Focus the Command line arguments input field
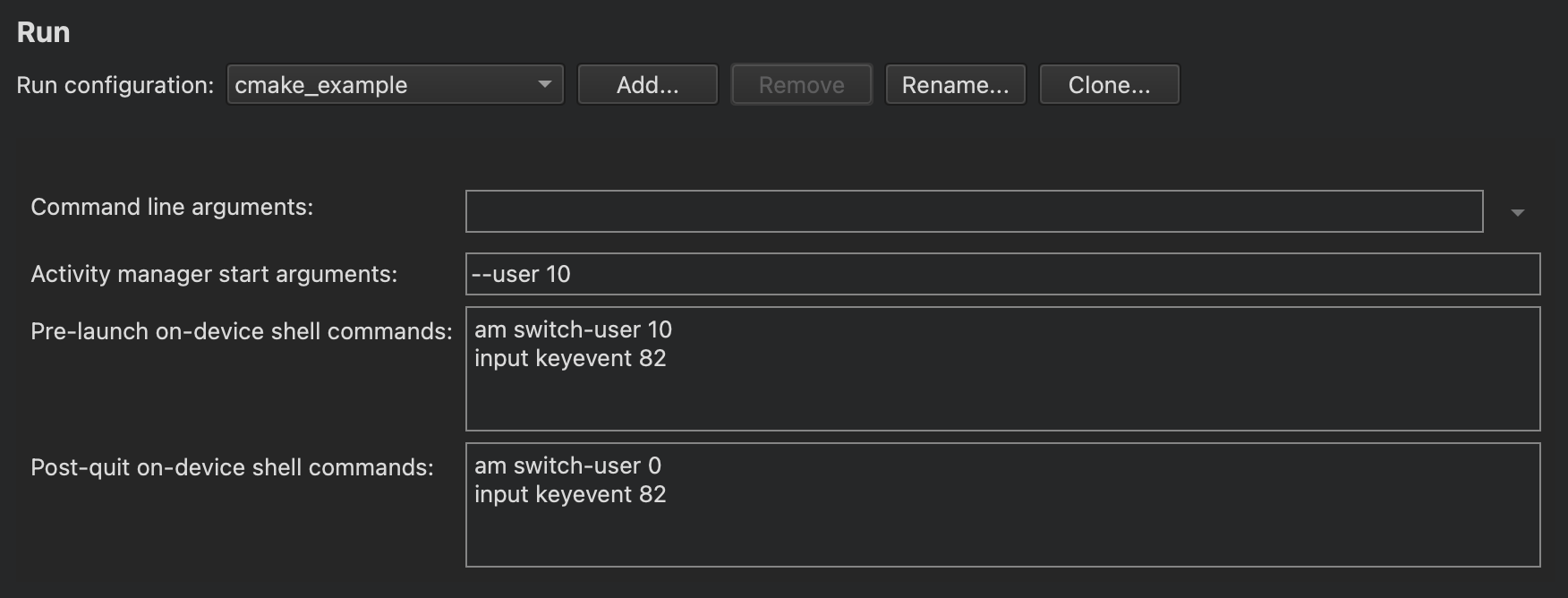Image resolution: width=1568 pixels, height=598 pixels. coord(974,211)
